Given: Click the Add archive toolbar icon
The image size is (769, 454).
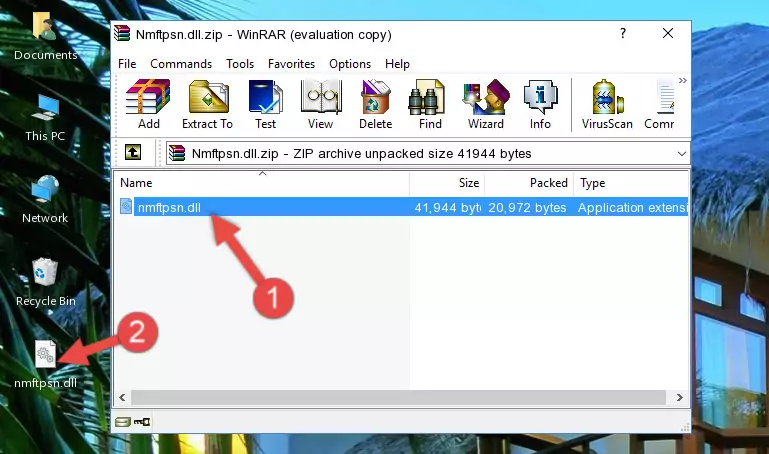Looking at the screenshot, I should [x=148, y=104].
